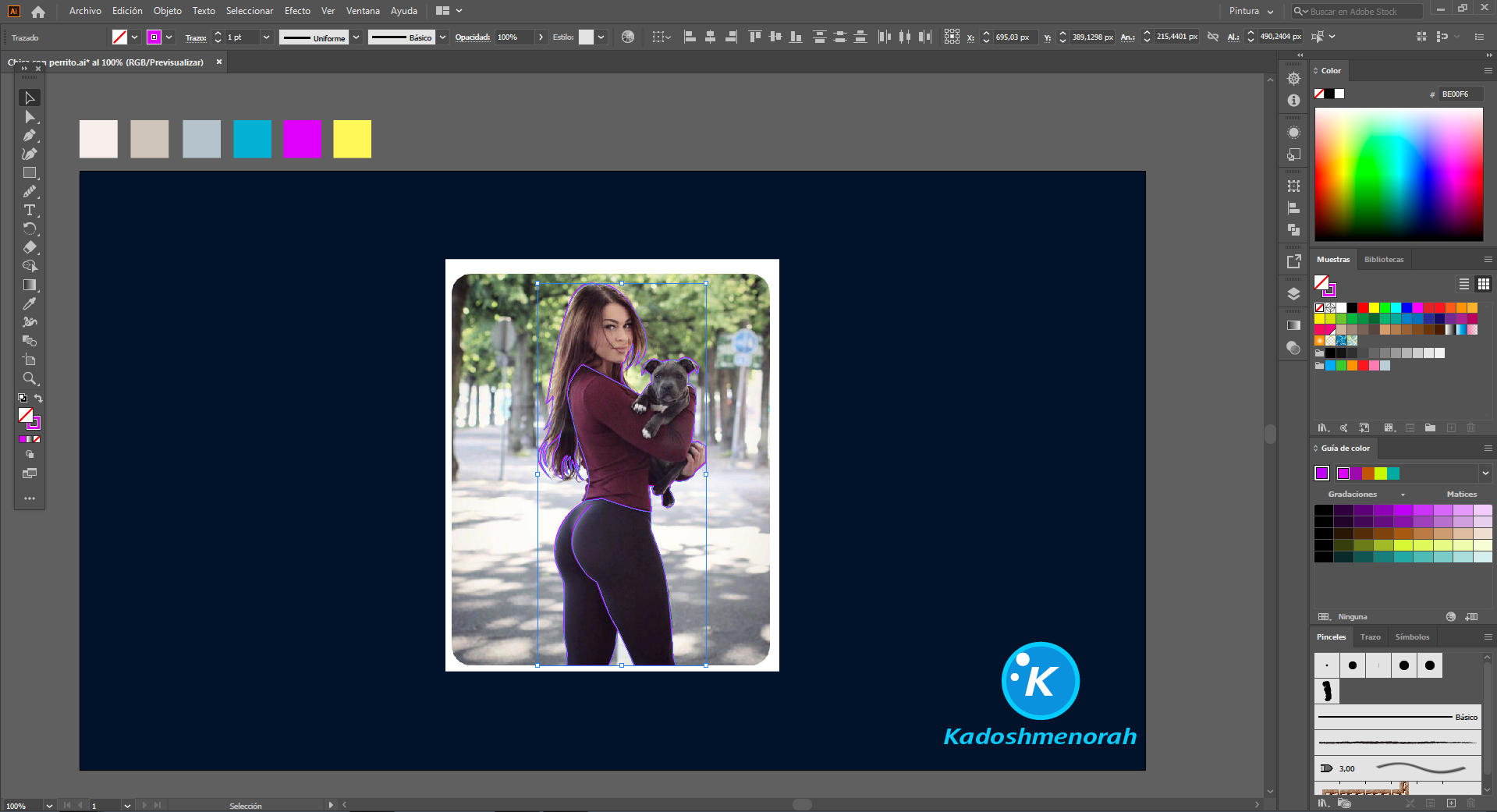Select the Eraser tool
Screen dimensions: 1497x812
tap(30, 248)
